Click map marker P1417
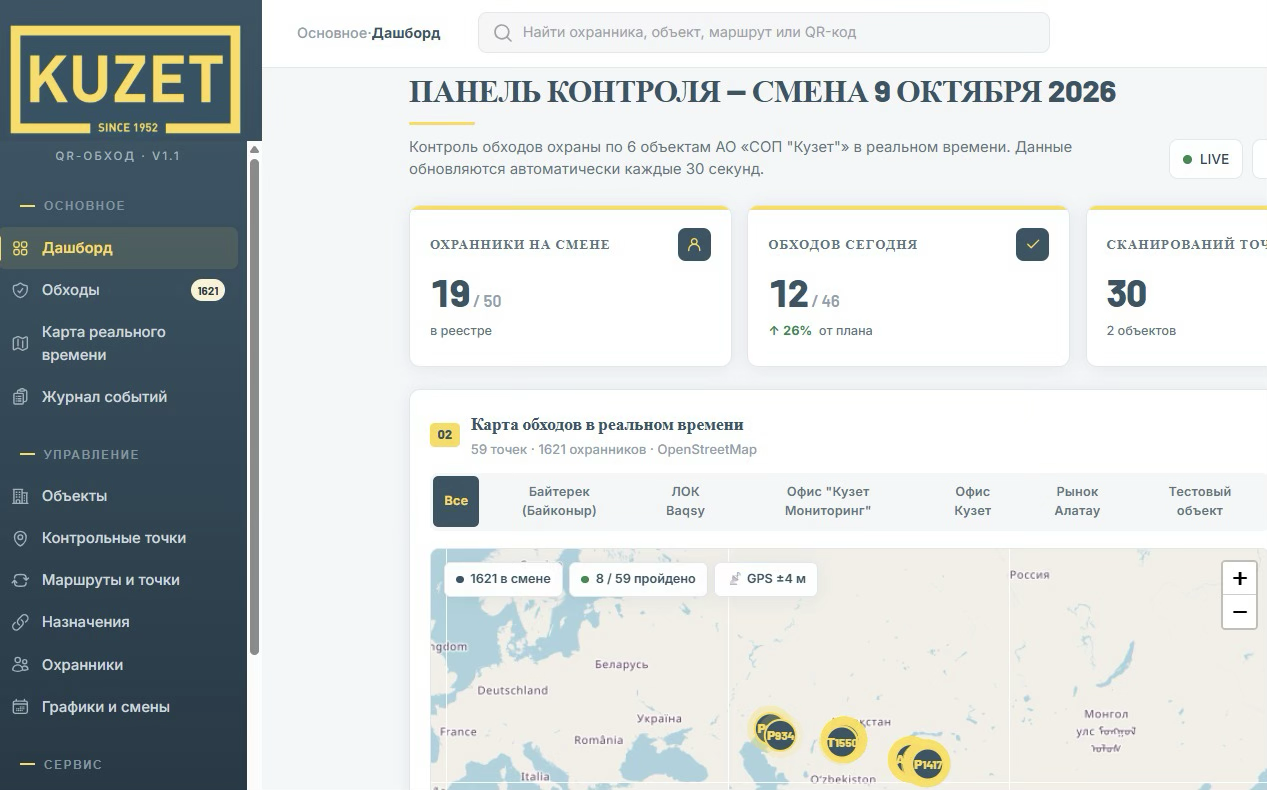The height and width of the screenshot is (790, 1267). (x=927, y=765)
